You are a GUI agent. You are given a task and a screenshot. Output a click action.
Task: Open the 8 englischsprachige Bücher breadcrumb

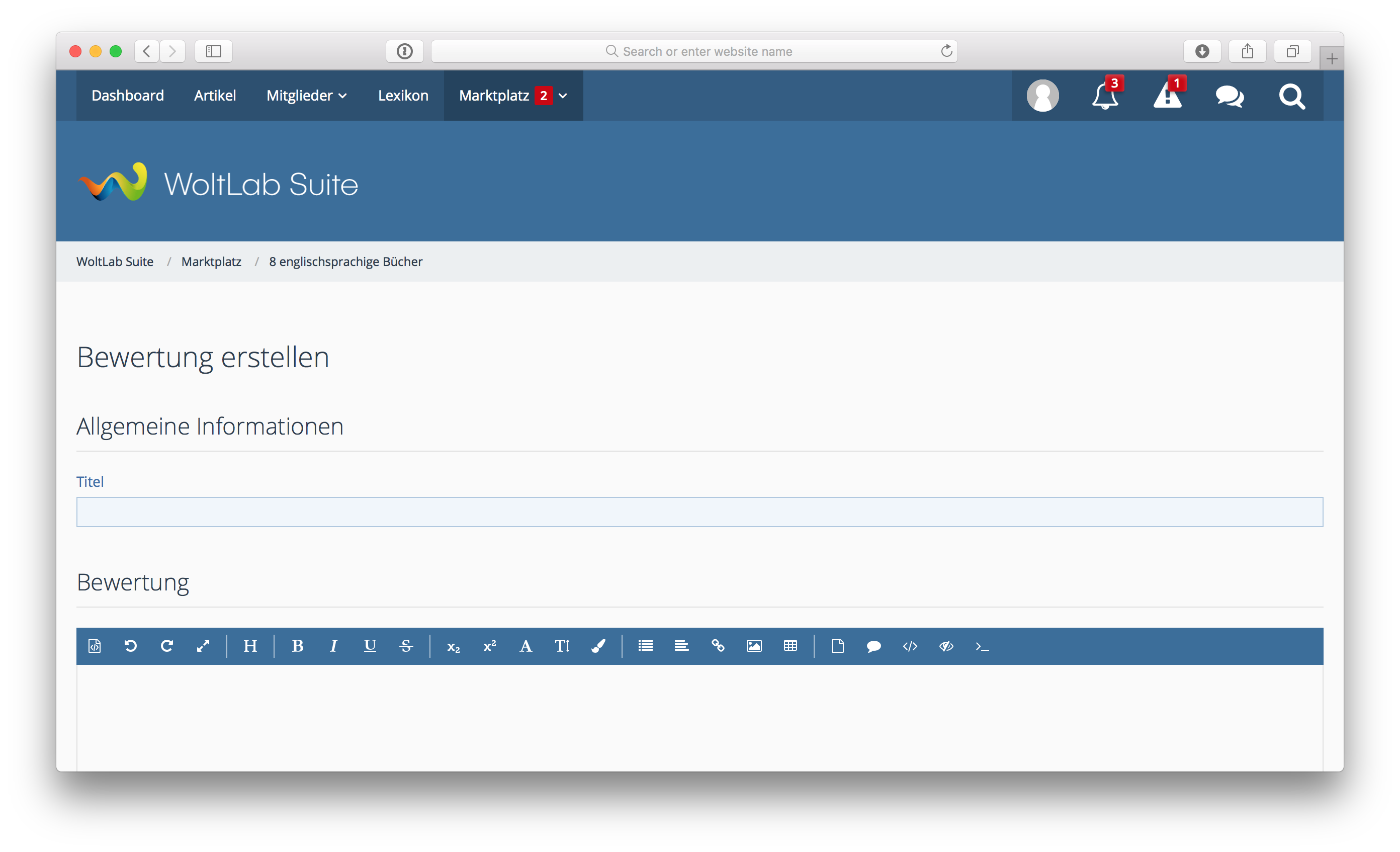pos(345,262)
